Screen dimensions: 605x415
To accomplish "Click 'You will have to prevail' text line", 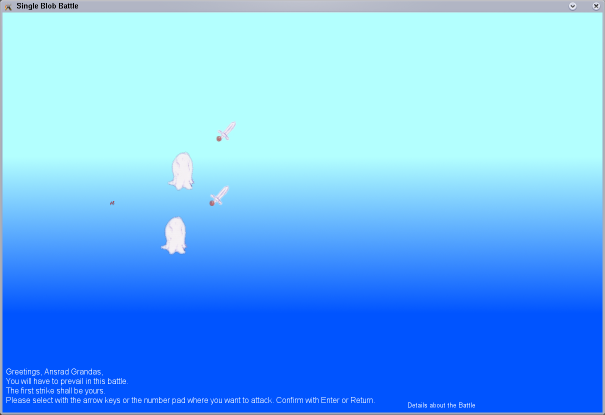I will pos(66,381).
